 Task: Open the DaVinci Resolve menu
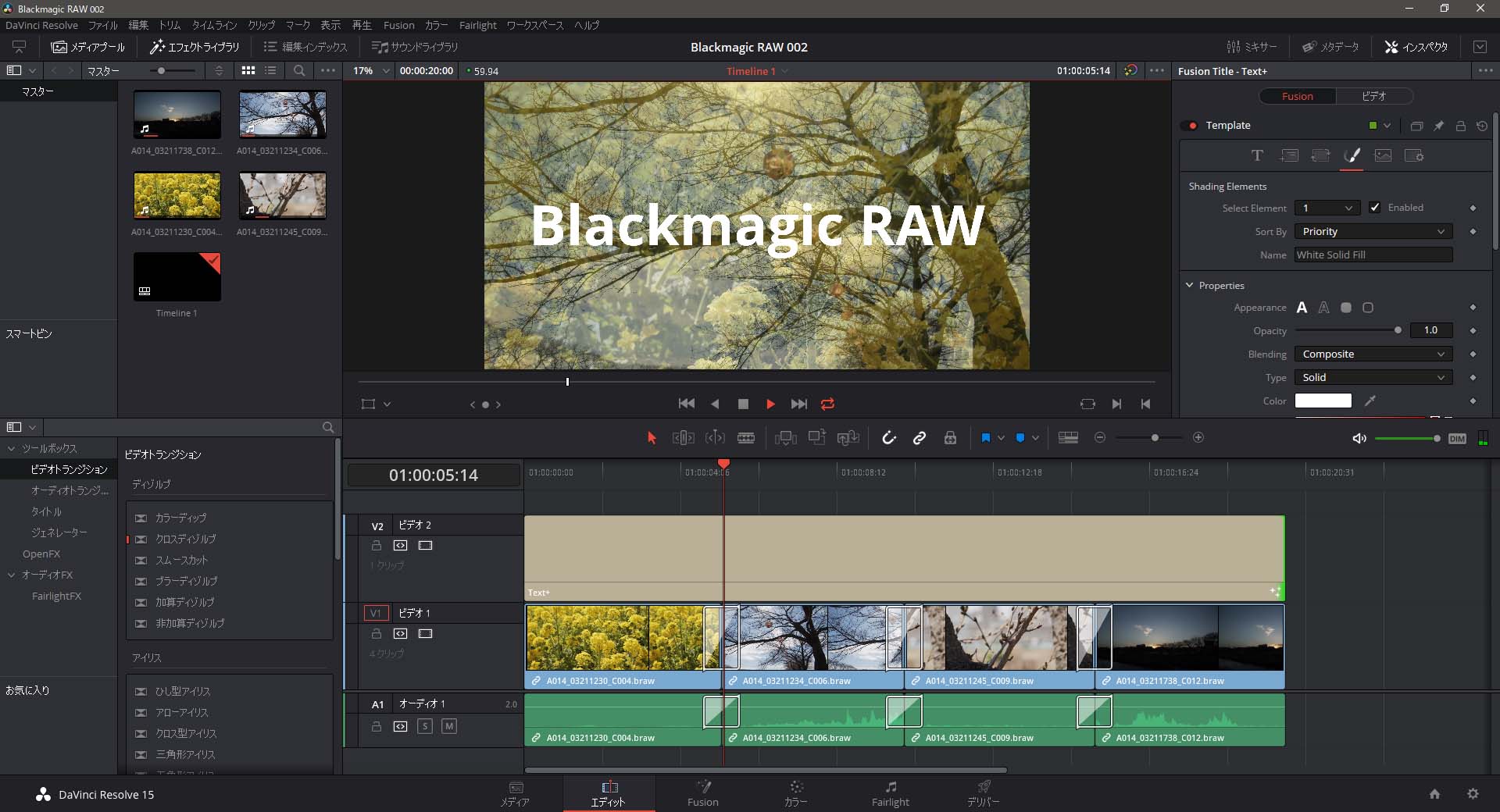tap(41, 25)
